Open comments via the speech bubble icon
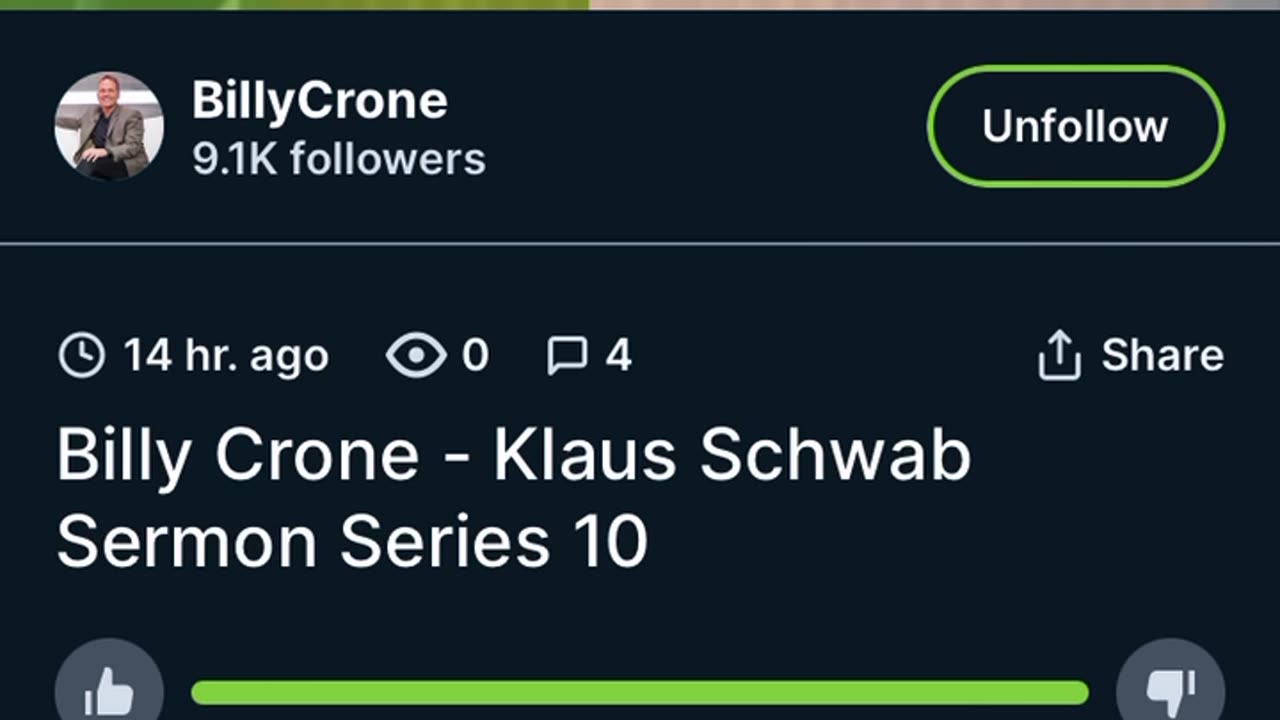The height and width of the screenshot is (720, 1280). tap(567, 356)
